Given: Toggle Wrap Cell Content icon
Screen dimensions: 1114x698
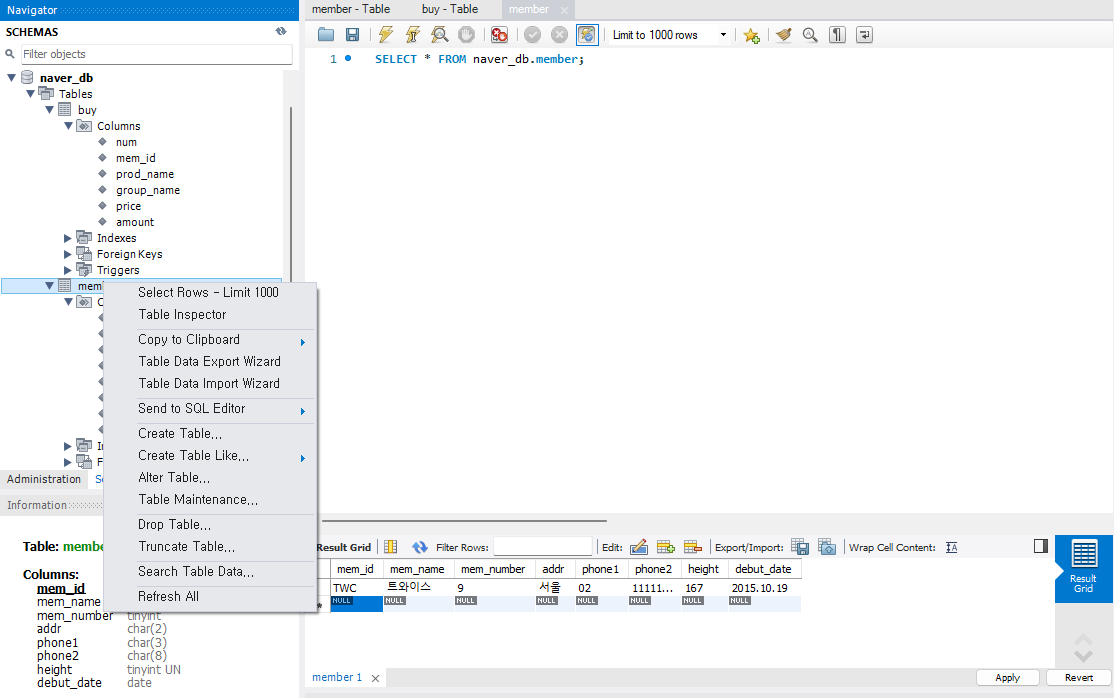Looking at the screenshot, I should pyautogui.click(x=952, y=547).
